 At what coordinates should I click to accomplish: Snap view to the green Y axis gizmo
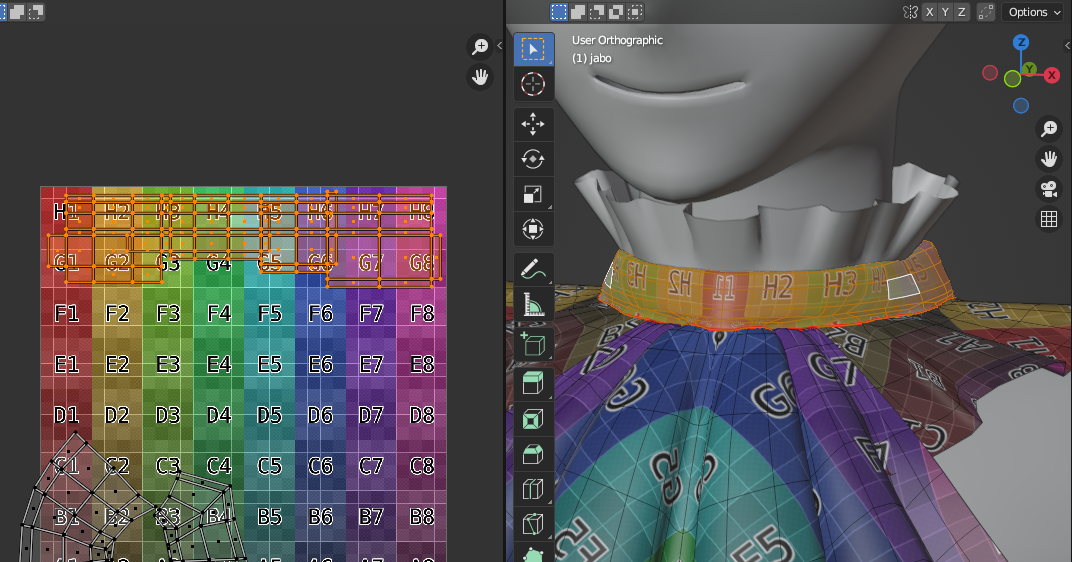[1029, 69]
